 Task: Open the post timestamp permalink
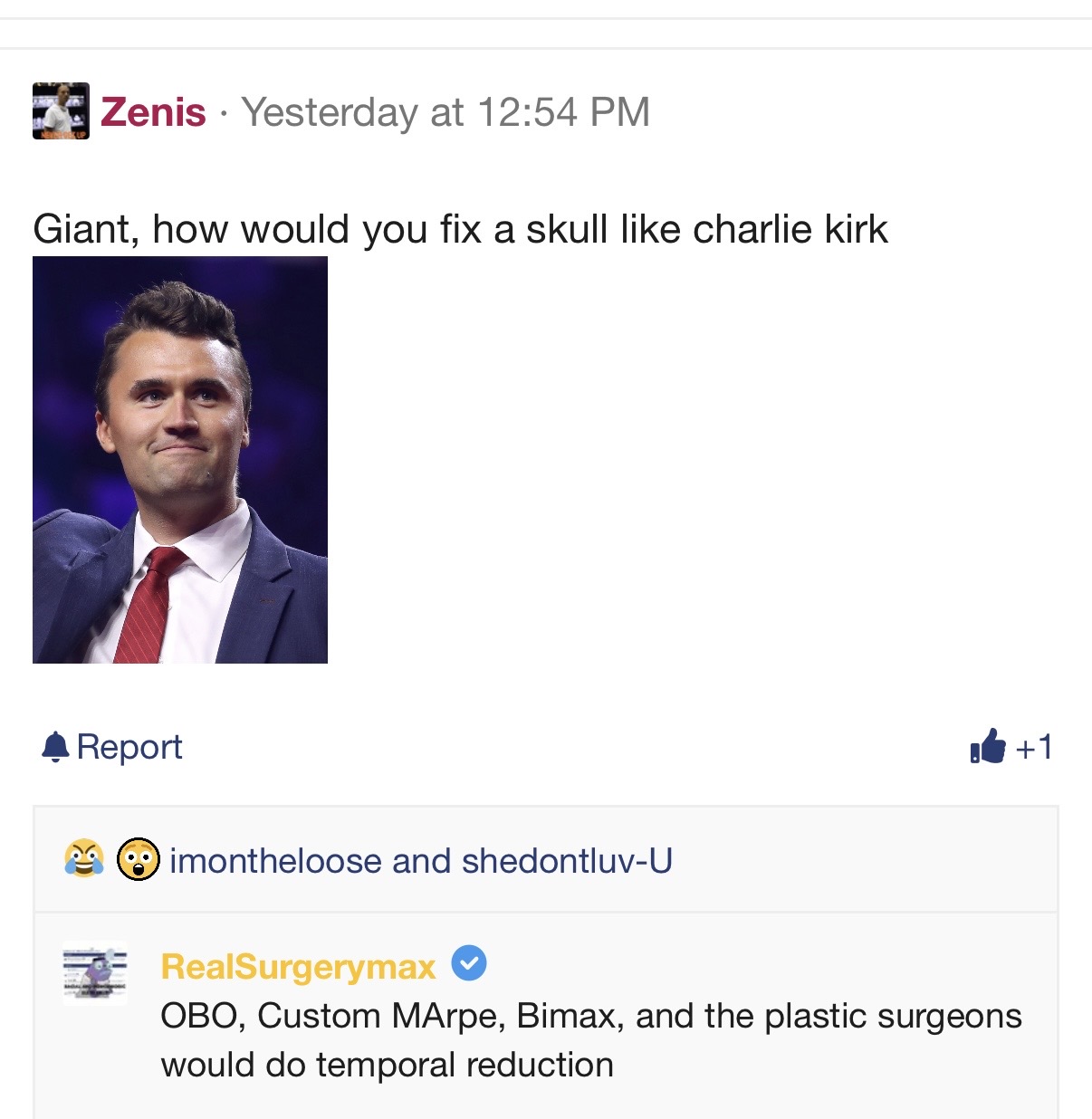[x=445, y=112]
